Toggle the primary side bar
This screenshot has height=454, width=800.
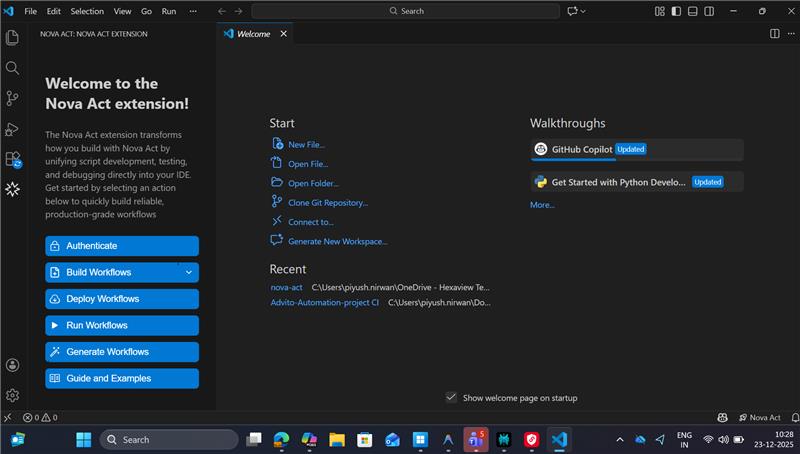point(676,11)
